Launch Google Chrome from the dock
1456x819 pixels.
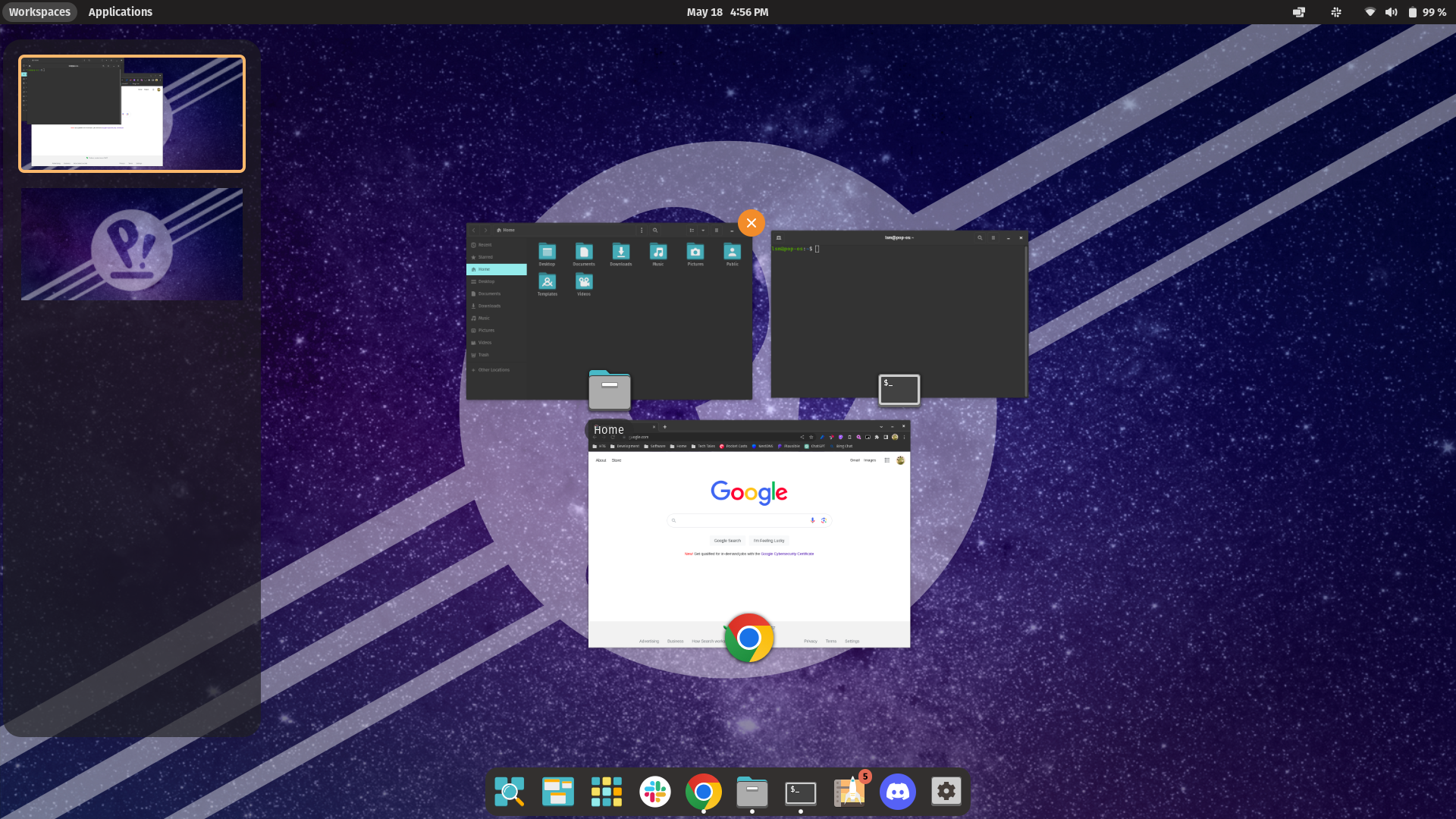pos(704,792)
